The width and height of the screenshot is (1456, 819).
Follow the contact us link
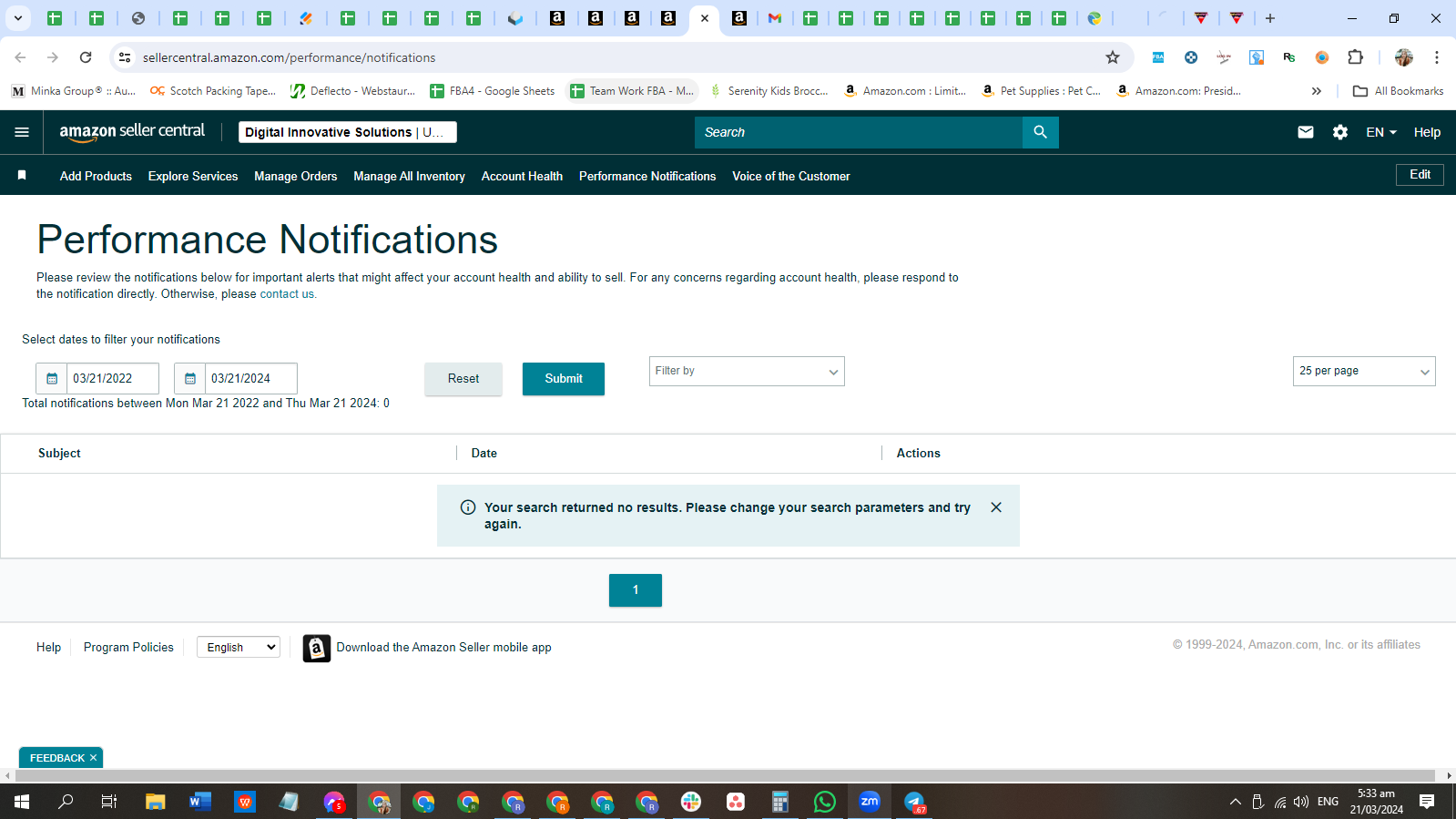pyautogui.click(x=287, y=294)
